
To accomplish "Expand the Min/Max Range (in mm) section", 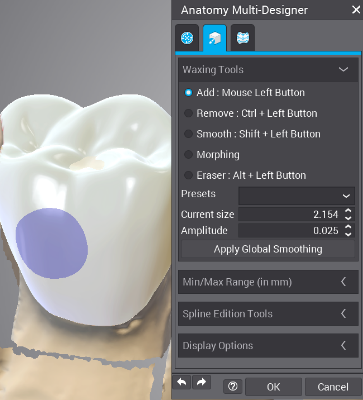I will [x=268, y=282].
